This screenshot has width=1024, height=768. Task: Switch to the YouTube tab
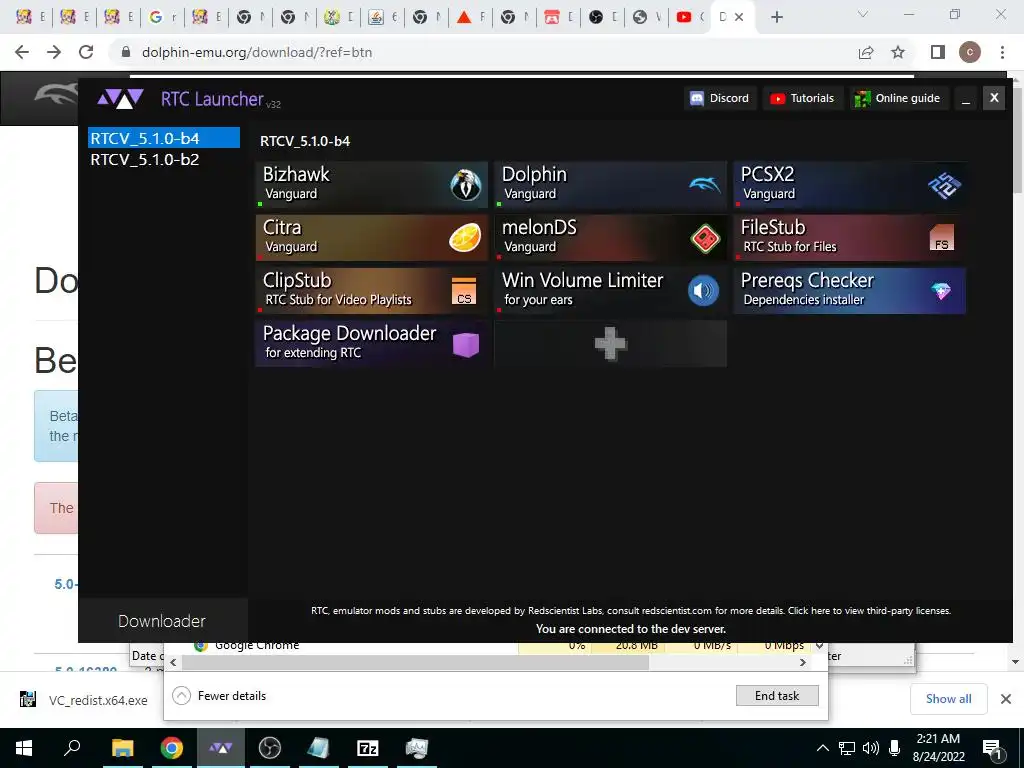tap(690, 17)
